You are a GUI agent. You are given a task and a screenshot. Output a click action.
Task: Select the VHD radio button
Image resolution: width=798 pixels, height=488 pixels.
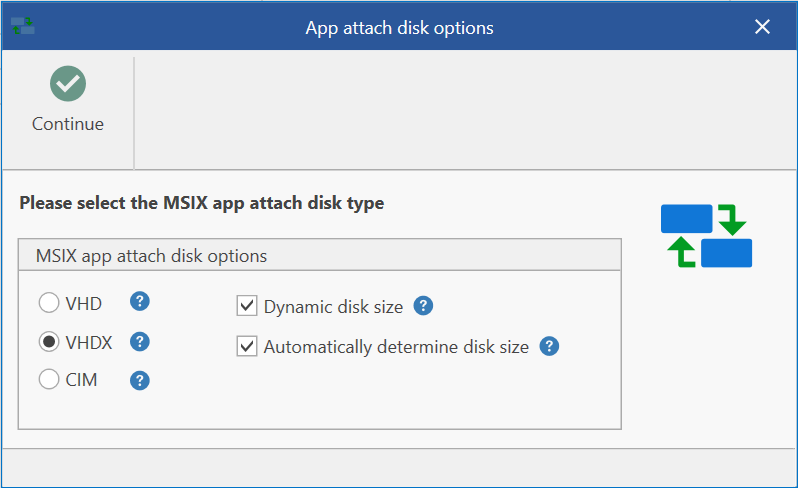pos(48,302)
